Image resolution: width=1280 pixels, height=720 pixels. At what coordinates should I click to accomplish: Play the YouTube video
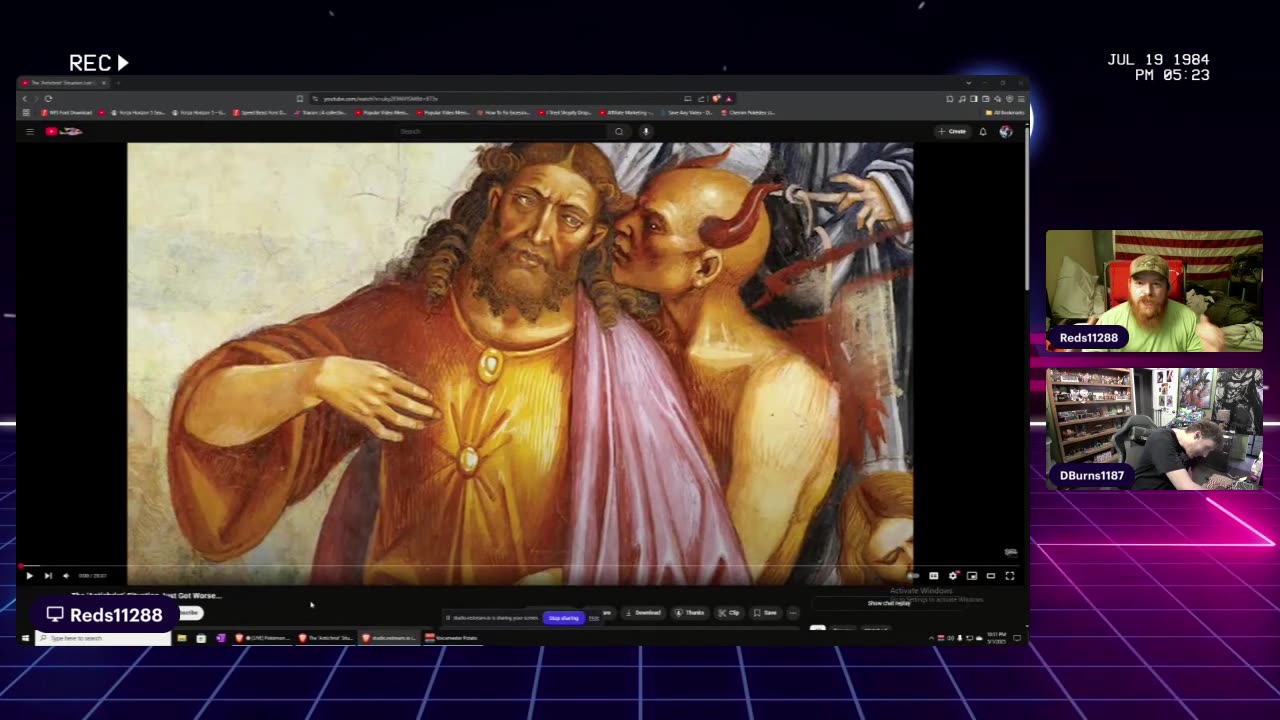click(x=29, y=576)
